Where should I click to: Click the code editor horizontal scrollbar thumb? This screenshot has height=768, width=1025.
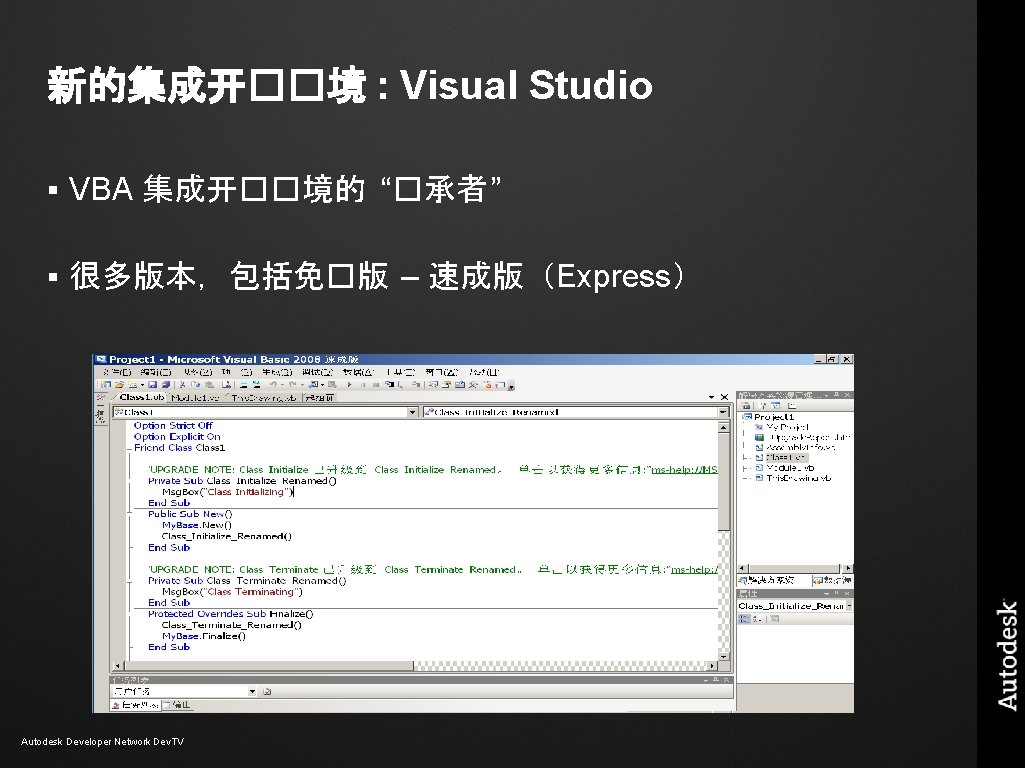click(x=268, y=665)
